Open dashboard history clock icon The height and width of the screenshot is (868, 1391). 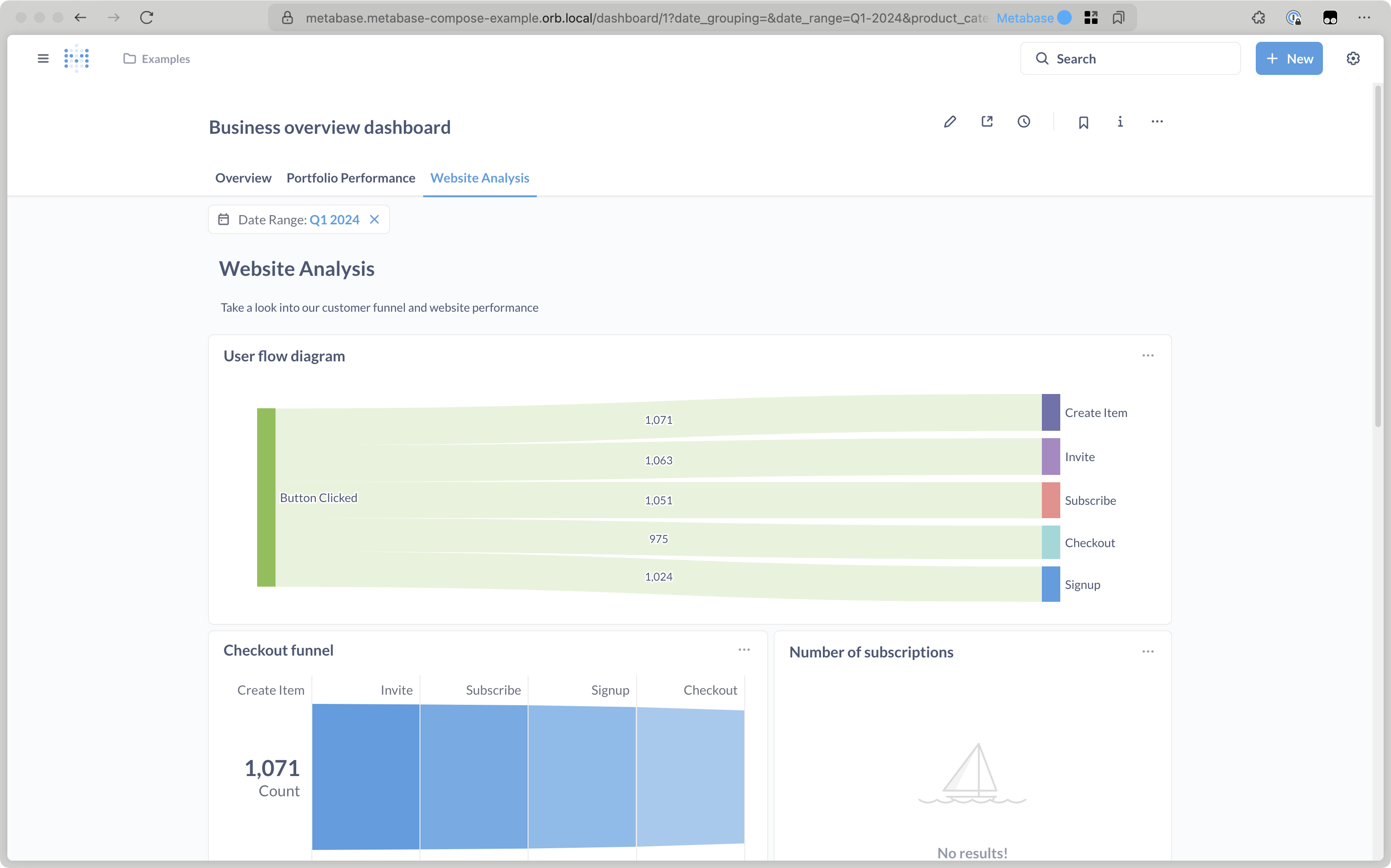[x=1023, y=122]
